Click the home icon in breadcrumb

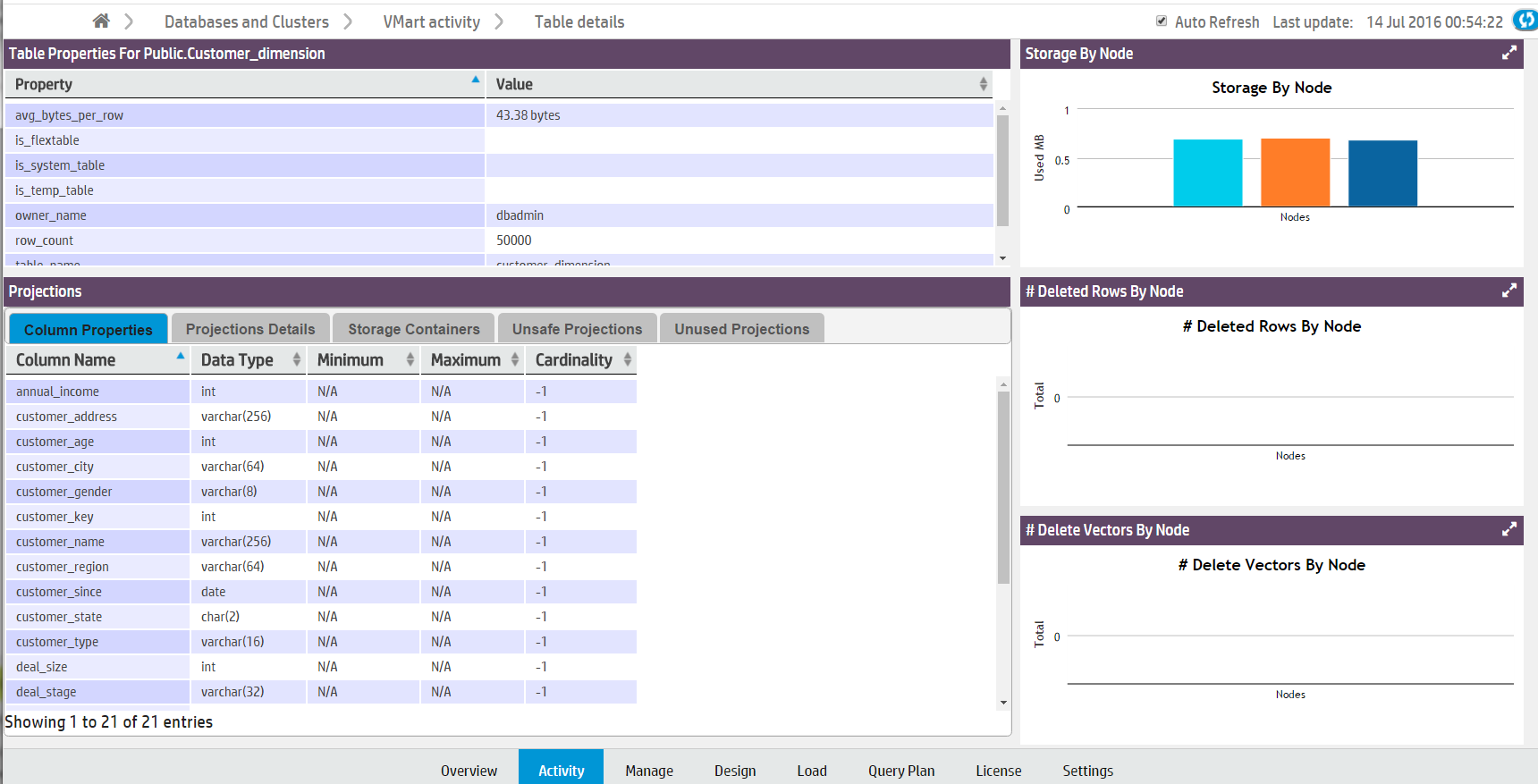click(x=101, y=21)
